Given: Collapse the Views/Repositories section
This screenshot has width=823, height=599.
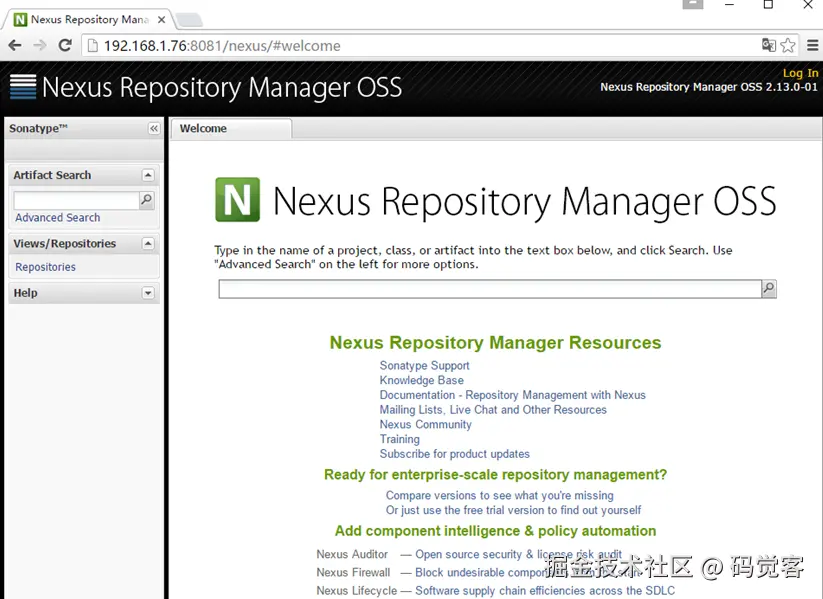Looking at the screenshot, I should click(148, 244).
